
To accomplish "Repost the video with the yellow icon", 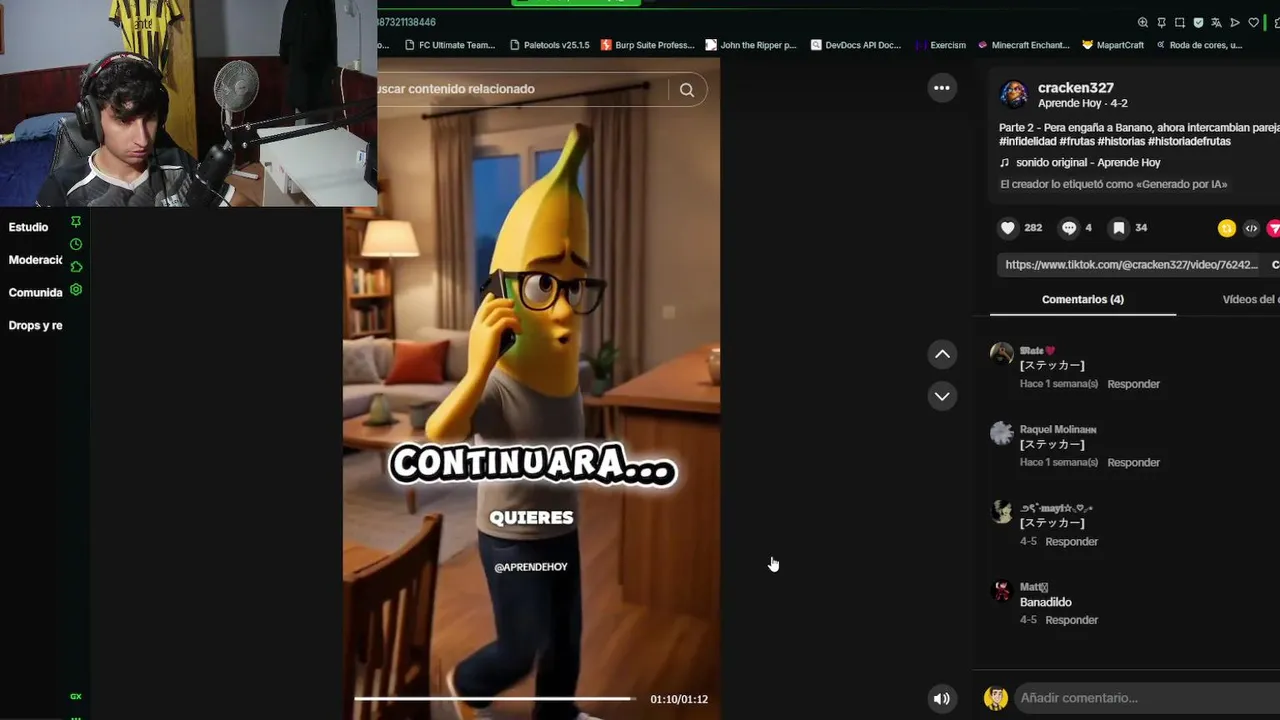I will [1227, 228].
